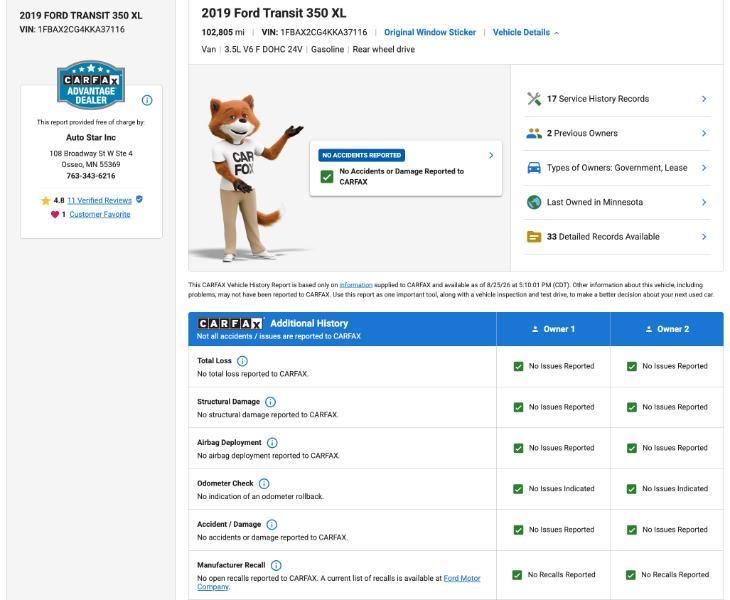Click Structural Damage Owner 1 checkmark
Screen dimensions: 730x600
(518, 407)
